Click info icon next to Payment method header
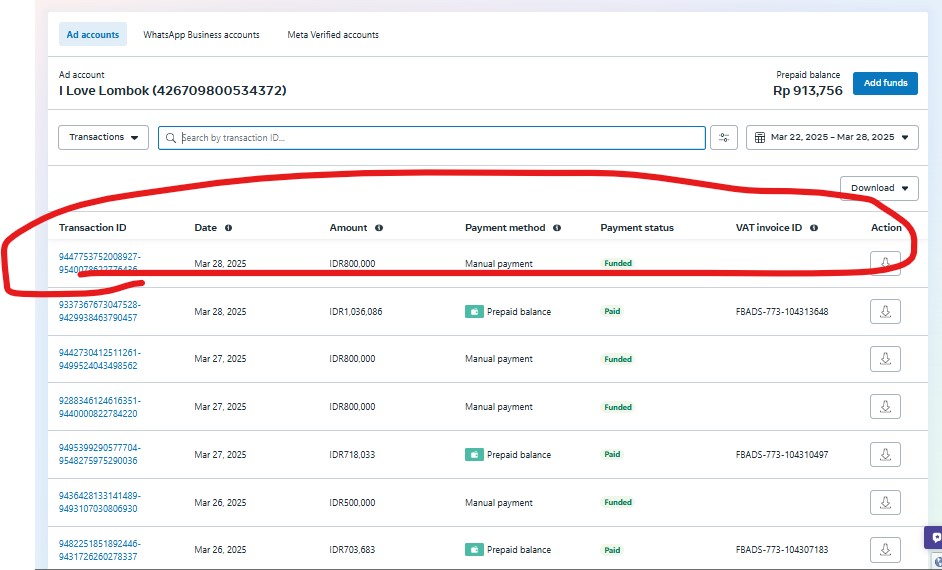Viewport: 942px width, 570px height. click(557, 228)
